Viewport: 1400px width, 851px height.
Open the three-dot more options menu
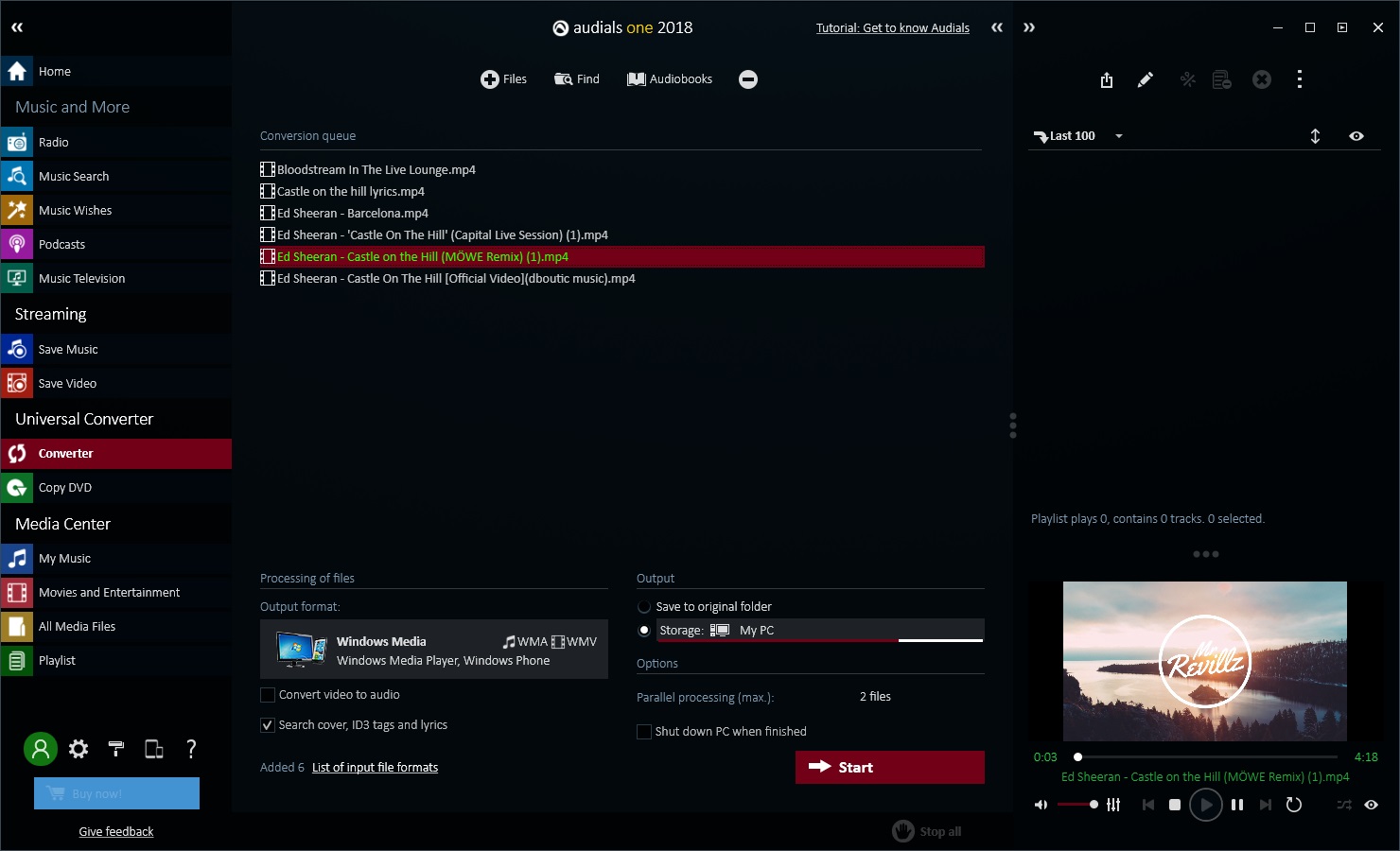[x=1300, y=79]
